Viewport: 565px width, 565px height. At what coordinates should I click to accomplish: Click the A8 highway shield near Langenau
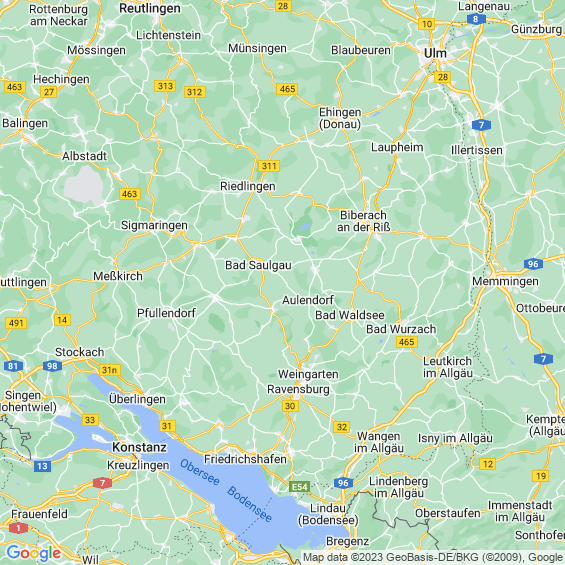476,19
